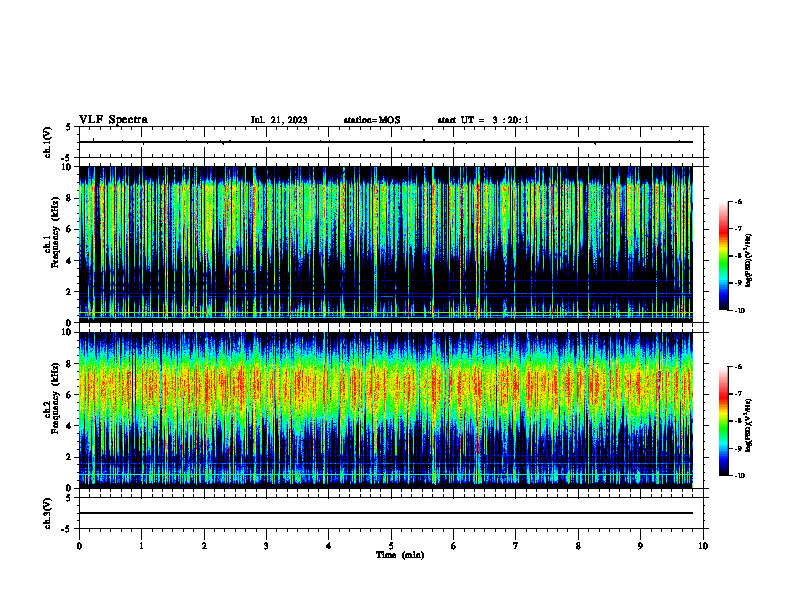Click the ch.2 frequency tick label "6"
Viewport: 792px width, 612px height.
pos(69,395)
